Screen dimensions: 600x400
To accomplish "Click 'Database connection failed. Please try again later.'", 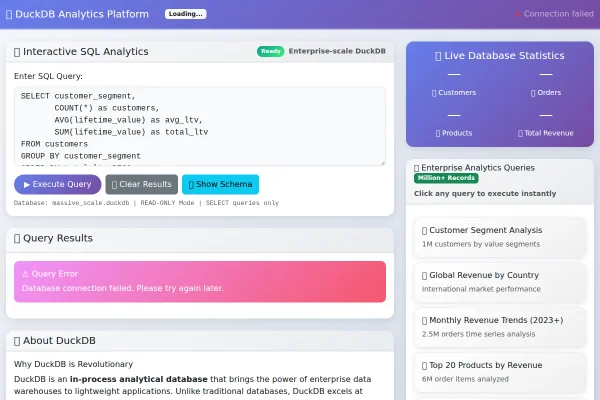I will (122, 288).
